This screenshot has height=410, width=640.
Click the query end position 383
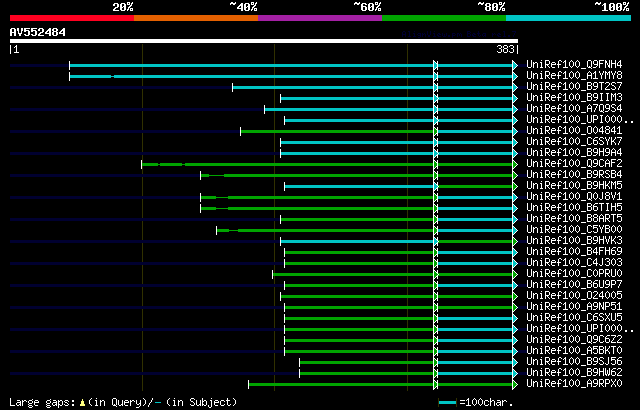tap(505, 49)
